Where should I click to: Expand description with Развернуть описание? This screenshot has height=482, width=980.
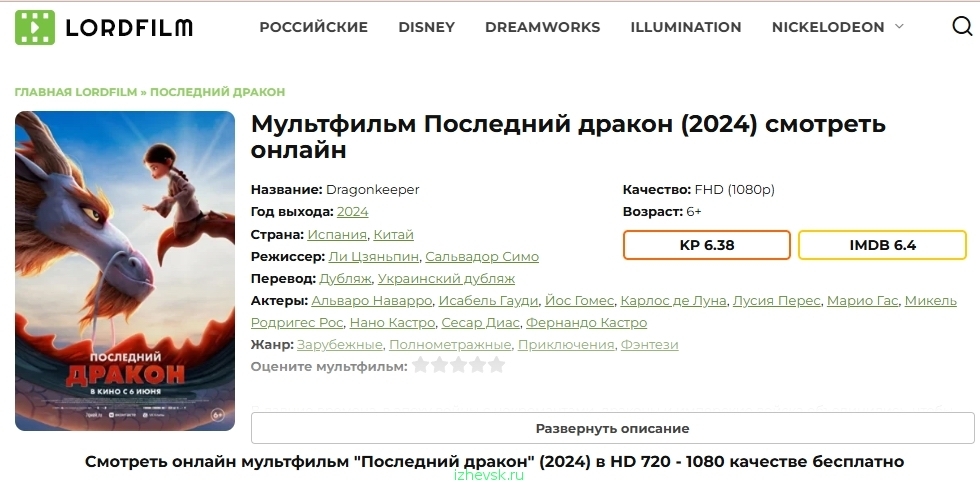(612, 428)
